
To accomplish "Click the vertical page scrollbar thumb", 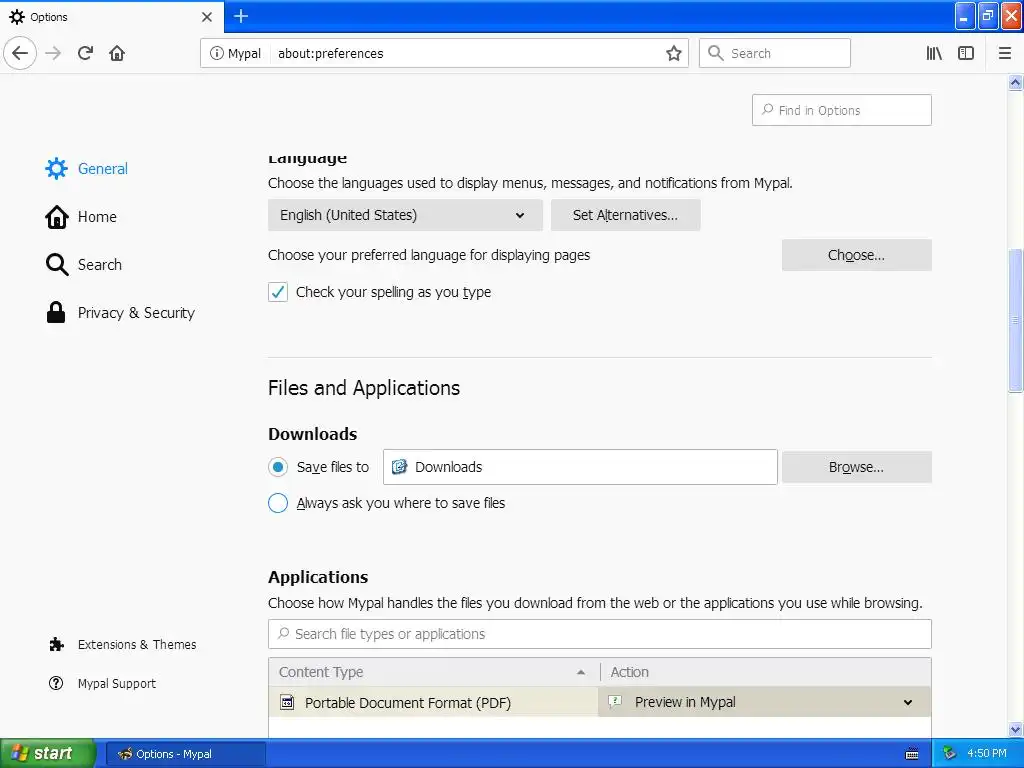I will click(x=1015, y=321).
